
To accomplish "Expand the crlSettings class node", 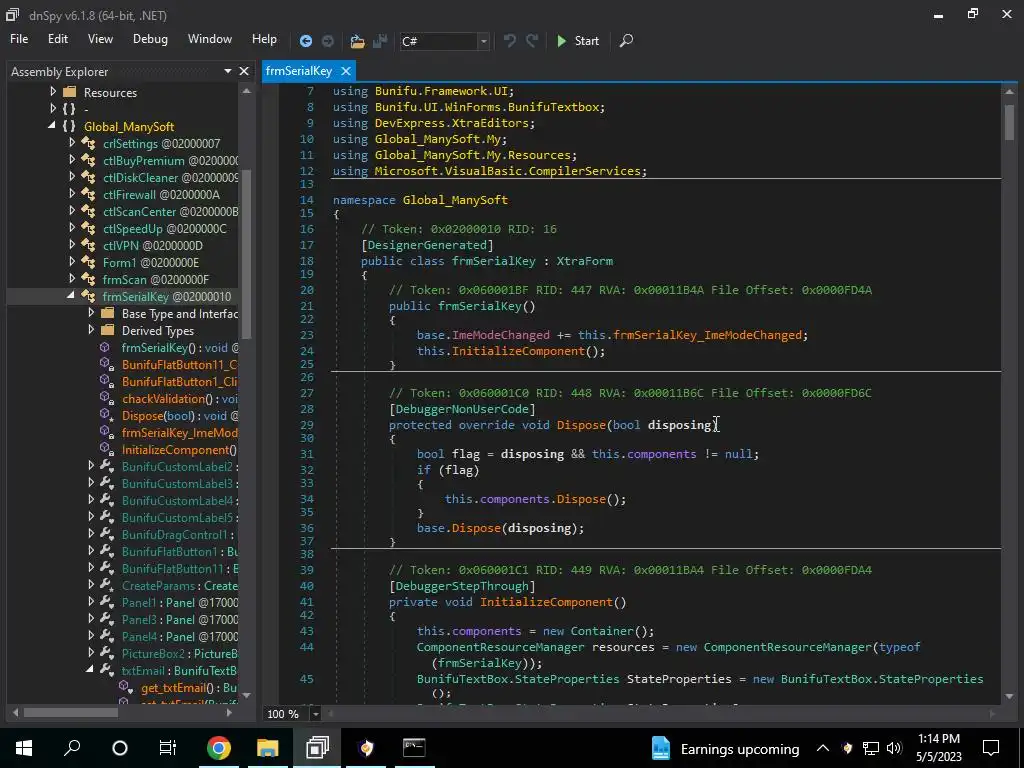I will 72,142.
